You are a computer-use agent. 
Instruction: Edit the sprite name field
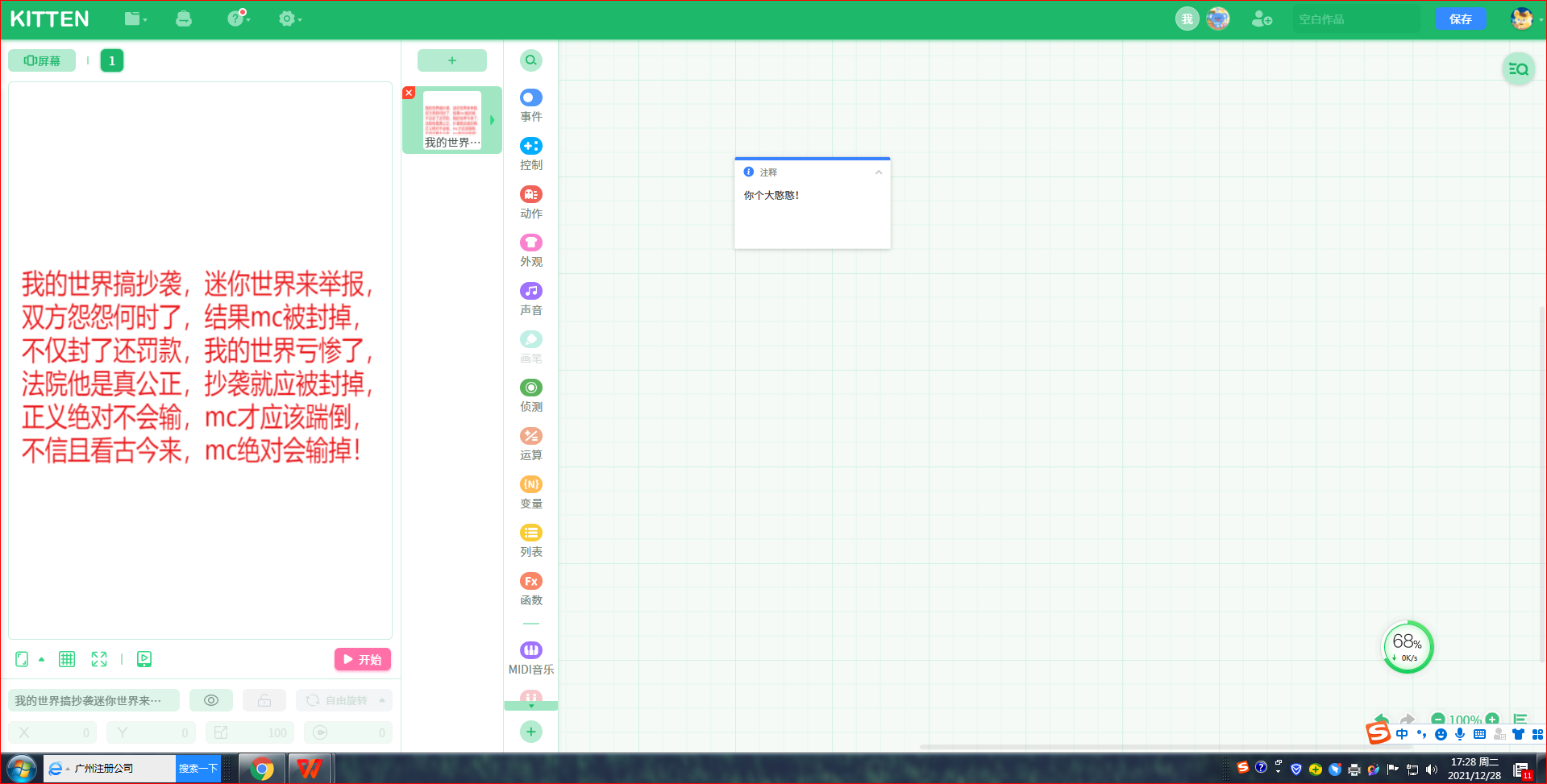(94, 700)
